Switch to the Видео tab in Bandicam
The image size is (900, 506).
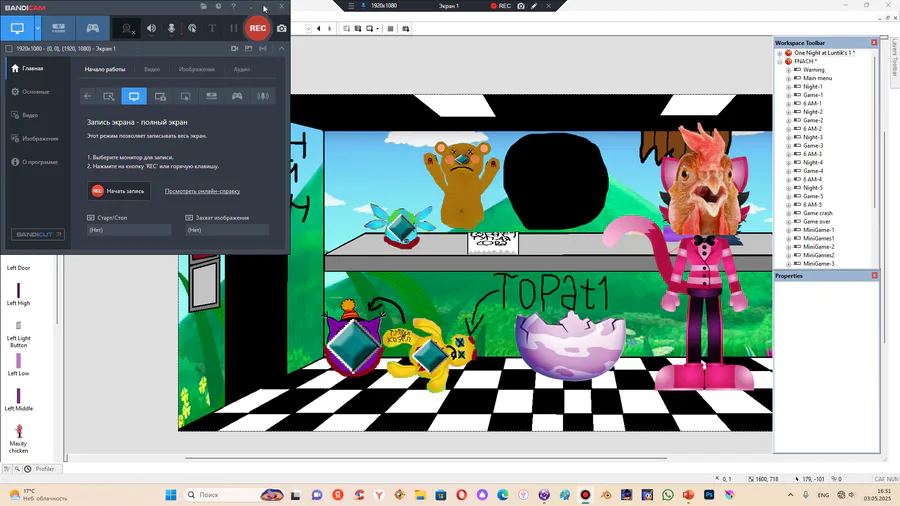point(152,69)
